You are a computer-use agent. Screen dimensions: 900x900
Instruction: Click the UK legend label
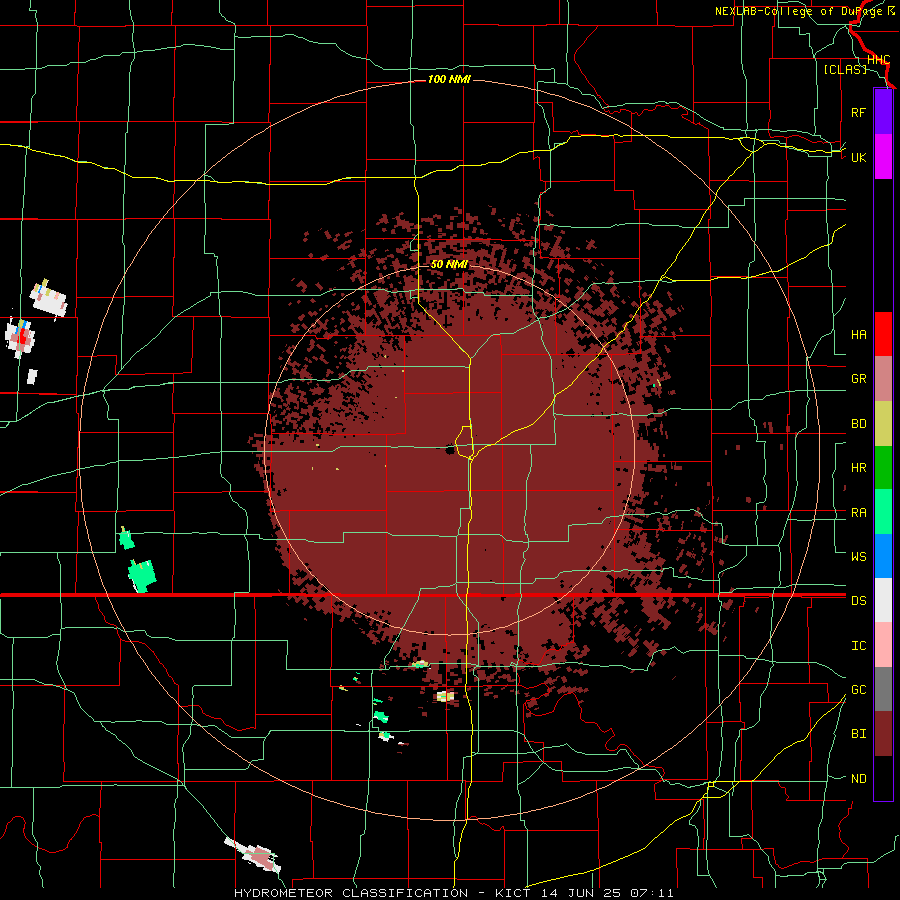[x=858, y=157]
